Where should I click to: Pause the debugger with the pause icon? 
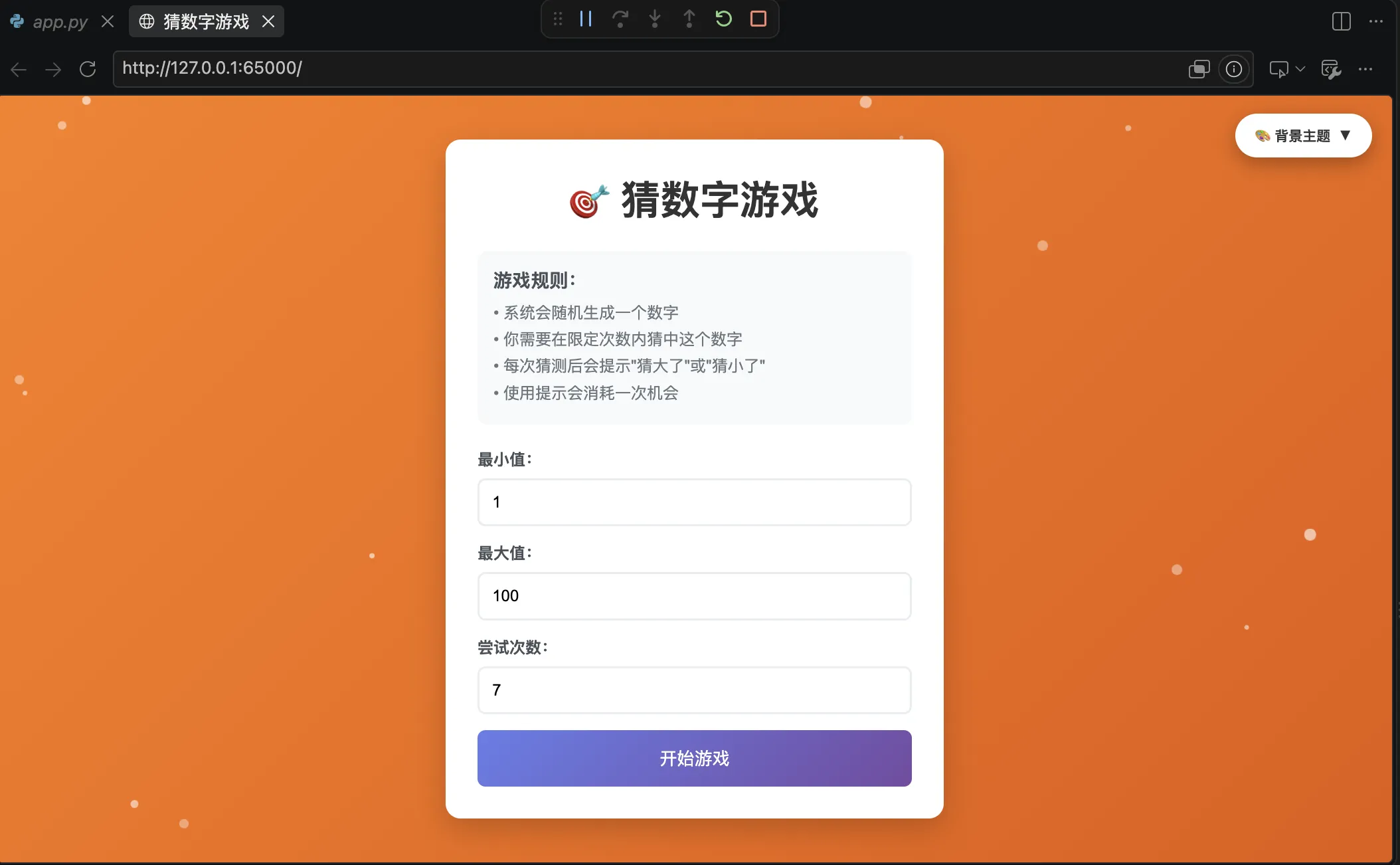[x=586, y=19]
